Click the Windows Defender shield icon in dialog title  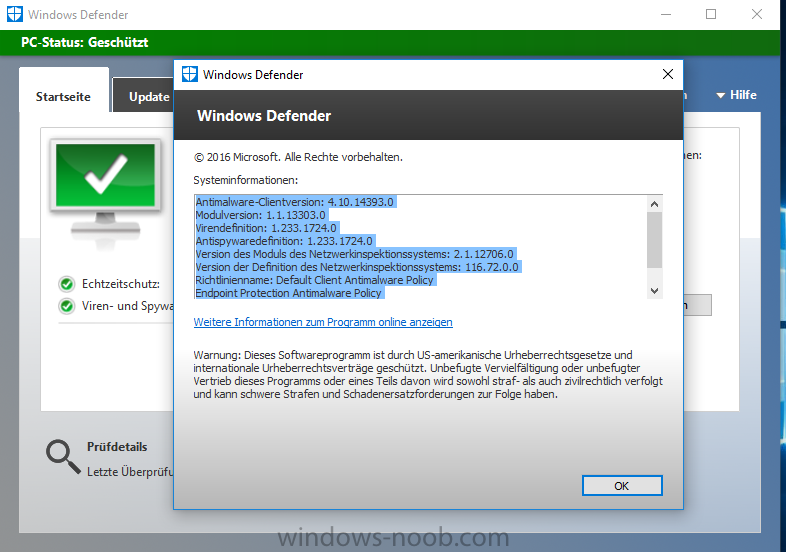189,74
